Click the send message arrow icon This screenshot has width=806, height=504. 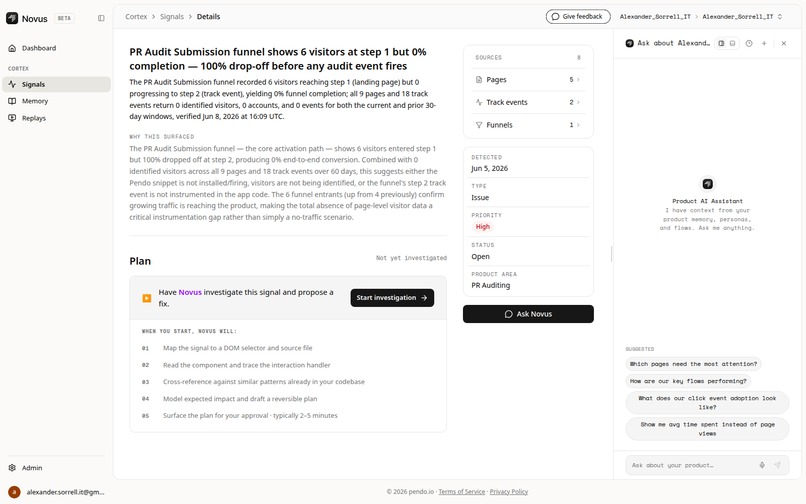(x=778, y=465)
